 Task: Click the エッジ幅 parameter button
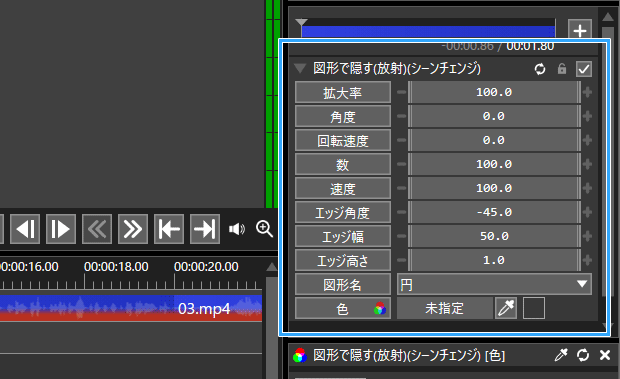(343, 236)
